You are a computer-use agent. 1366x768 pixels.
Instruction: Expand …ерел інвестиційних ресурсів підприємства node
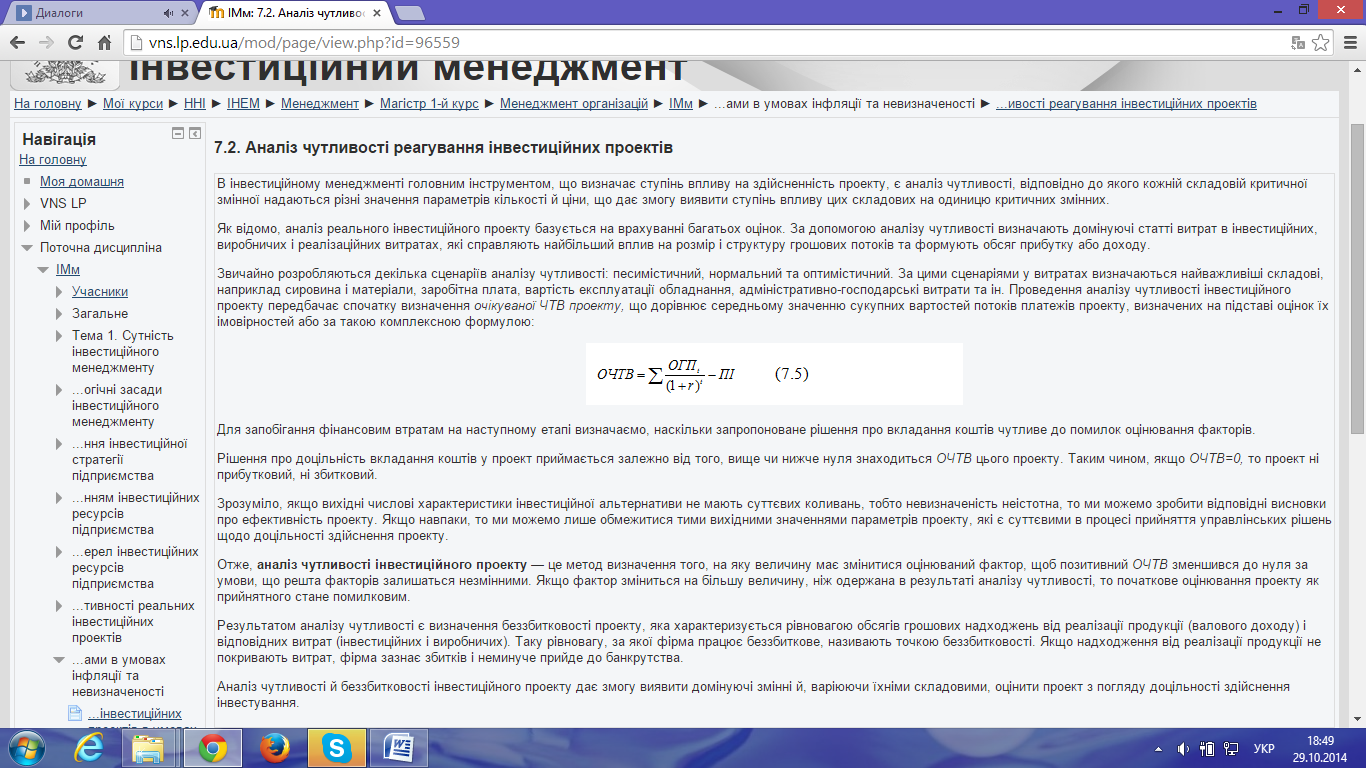pos(59,552)
